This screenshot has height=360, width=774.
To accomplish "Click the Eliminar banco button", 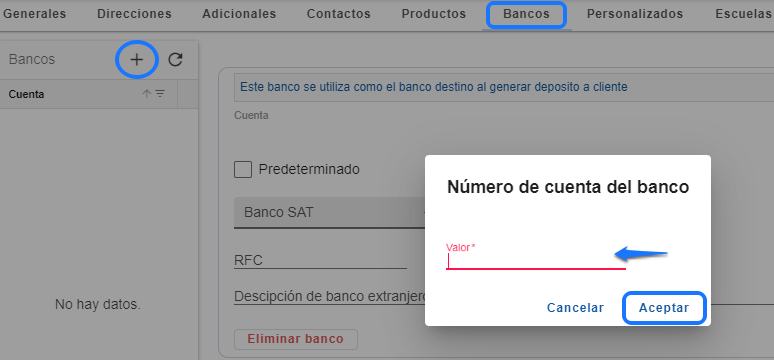I will 296,339.
